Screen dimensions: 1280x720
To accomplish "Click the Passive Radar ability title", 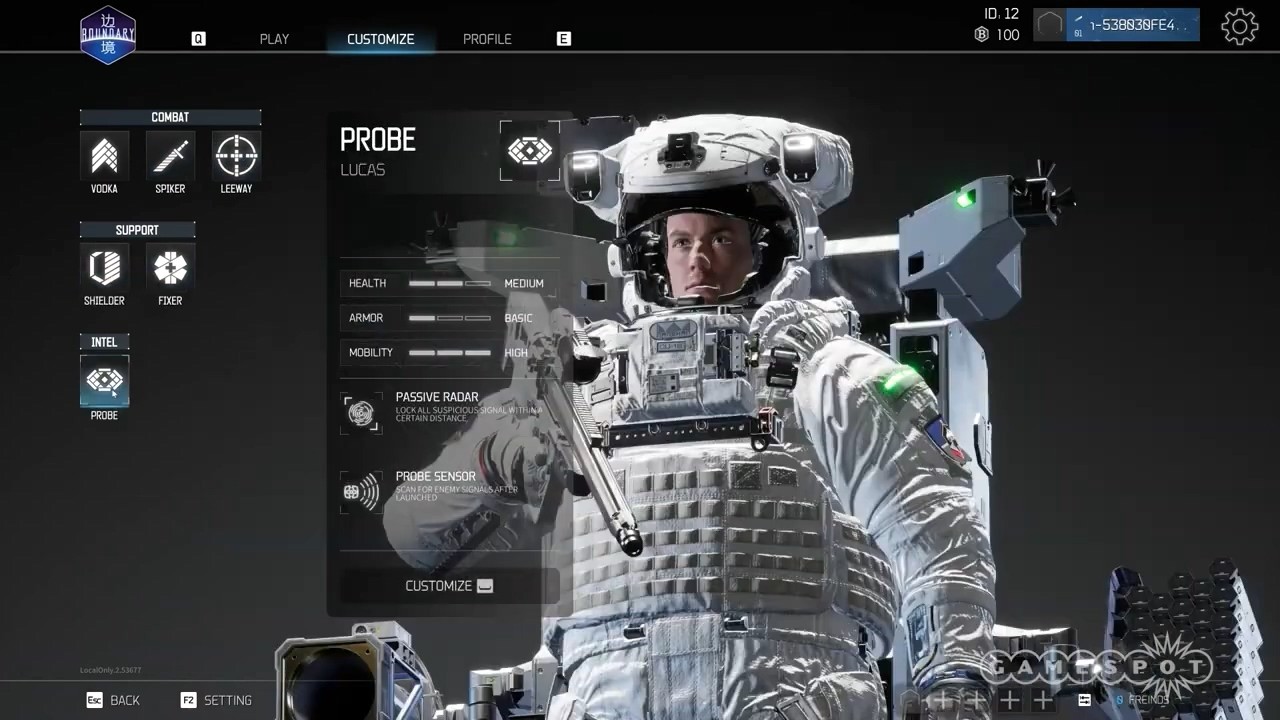I will click(437, 397).
